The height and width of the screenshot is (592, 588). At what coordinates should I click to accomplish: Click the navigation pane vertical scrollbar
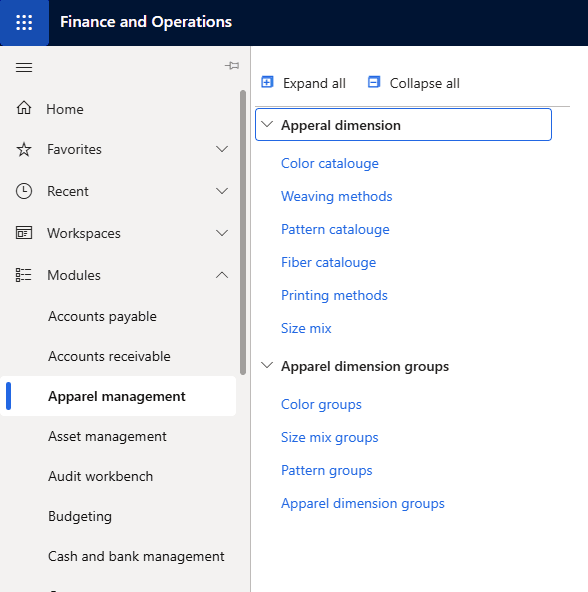pyautogui.click(x=243, y=232)
